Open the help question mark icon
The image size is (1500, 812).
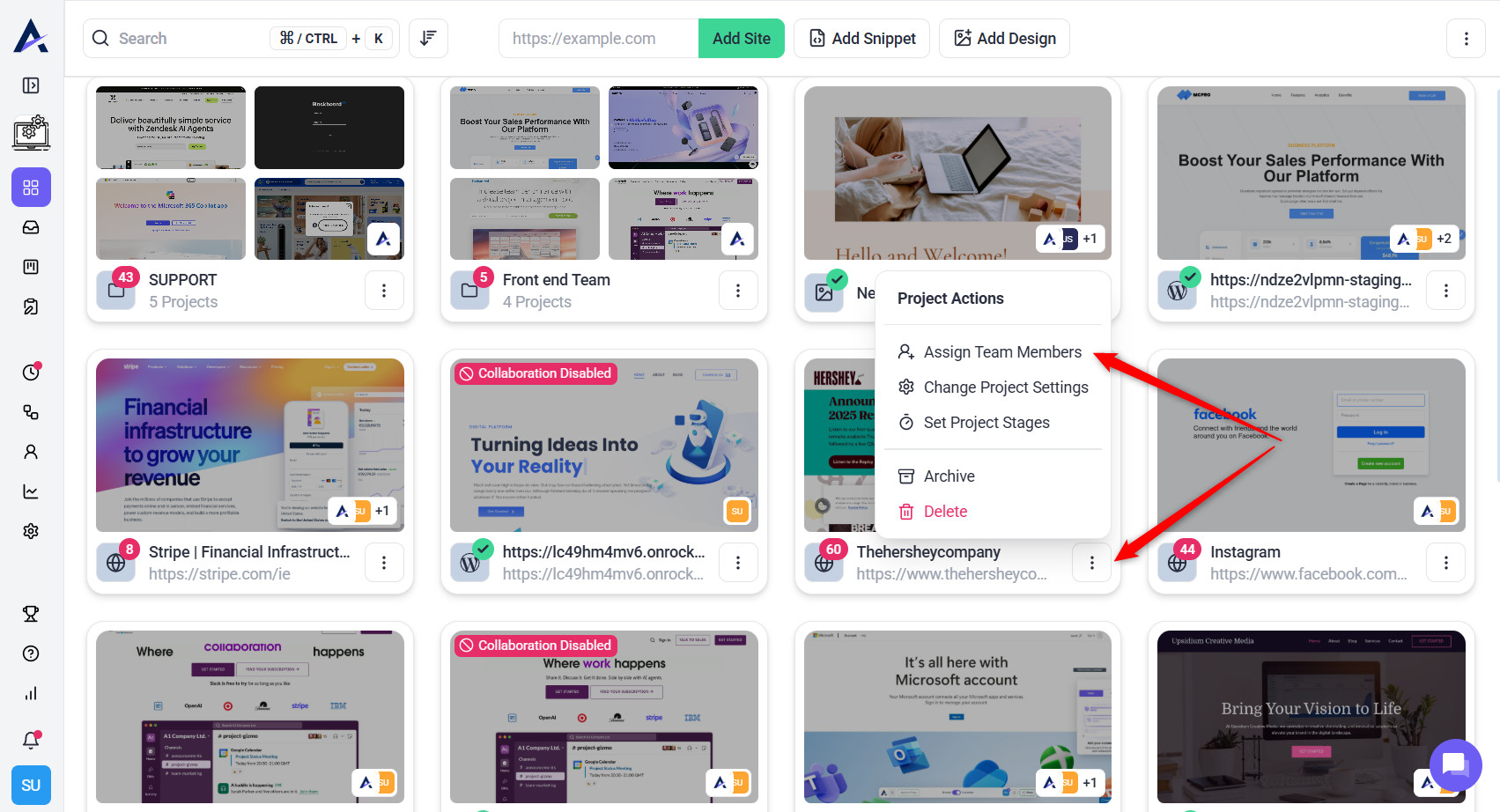[x=31, y=653]
